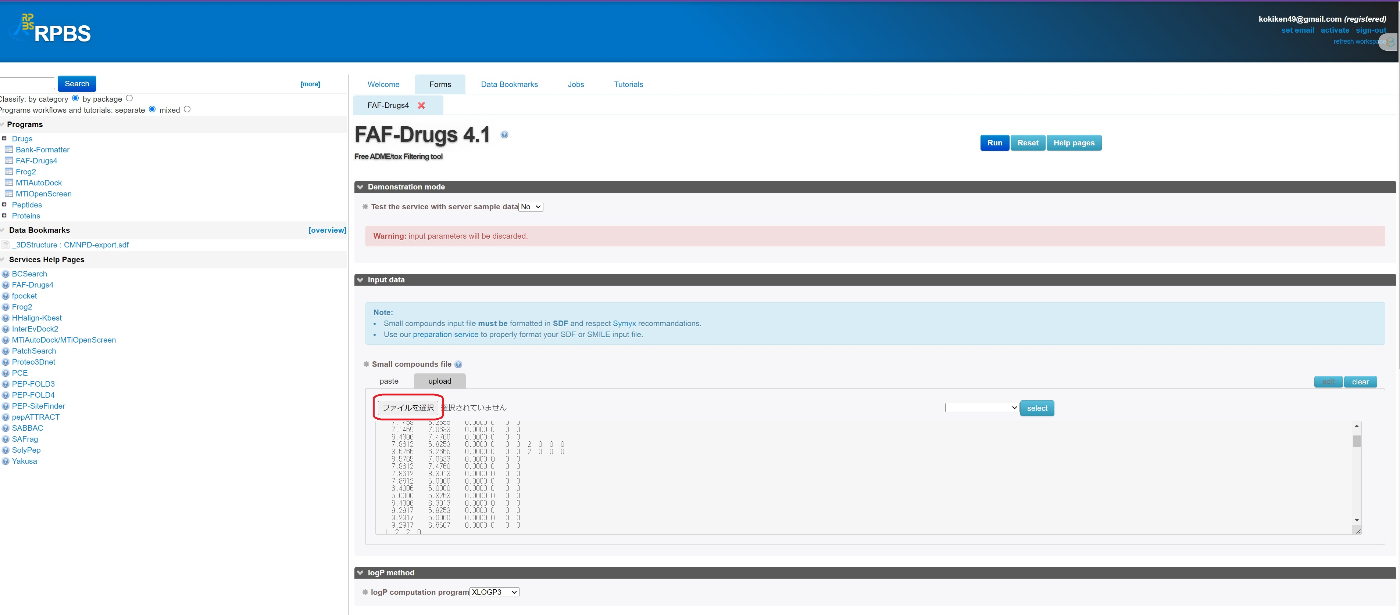The width and height of the screenshot is (1400, 615).
Task: Open the Help pages button
Action: pos(1074,143)
